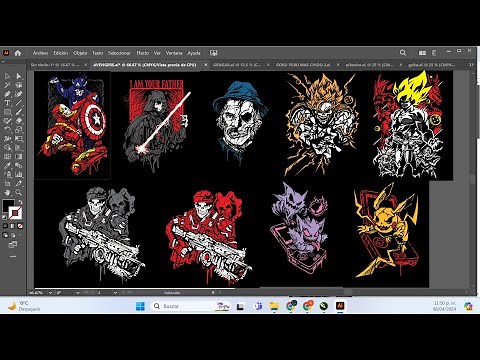Open the Ventana menu
480x360 pixels.
(174, 53)
